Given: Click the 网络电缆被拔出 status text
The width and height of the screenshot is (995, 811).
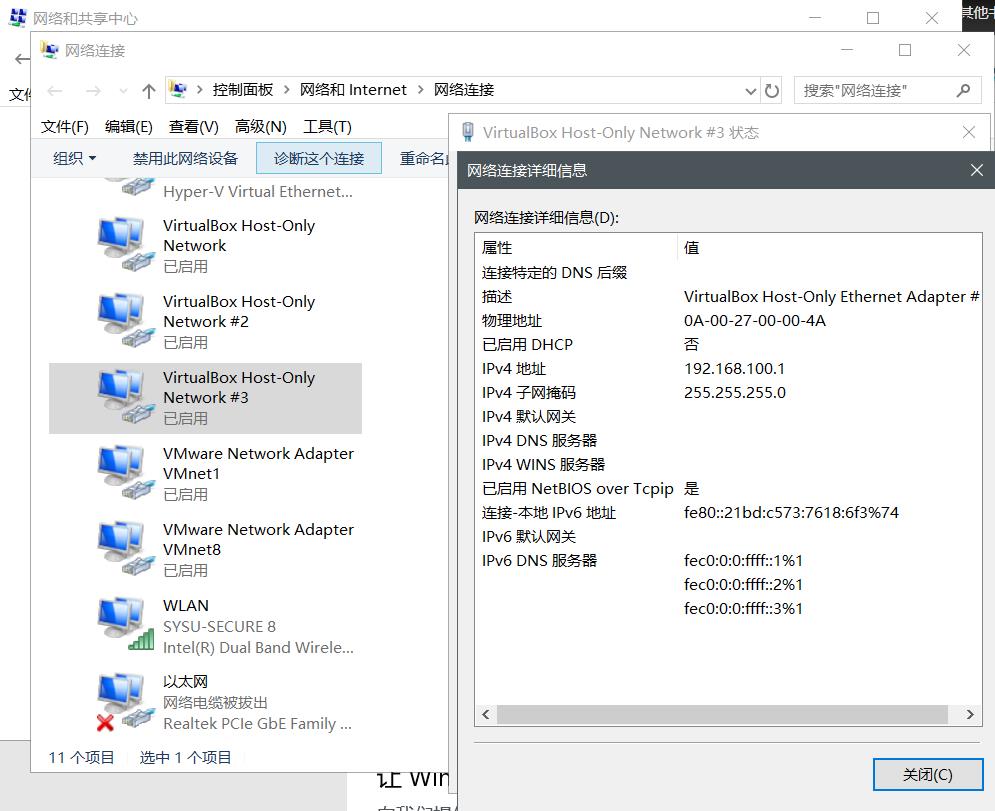Looking at the screenshot, I should [x=215, y=702].
